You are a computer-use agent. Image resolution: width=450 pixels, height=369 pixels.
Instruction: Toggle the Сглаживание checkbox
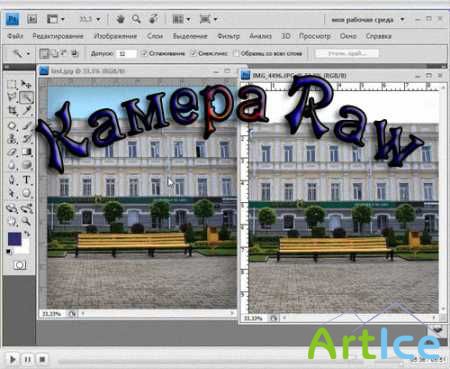point(144,53)
